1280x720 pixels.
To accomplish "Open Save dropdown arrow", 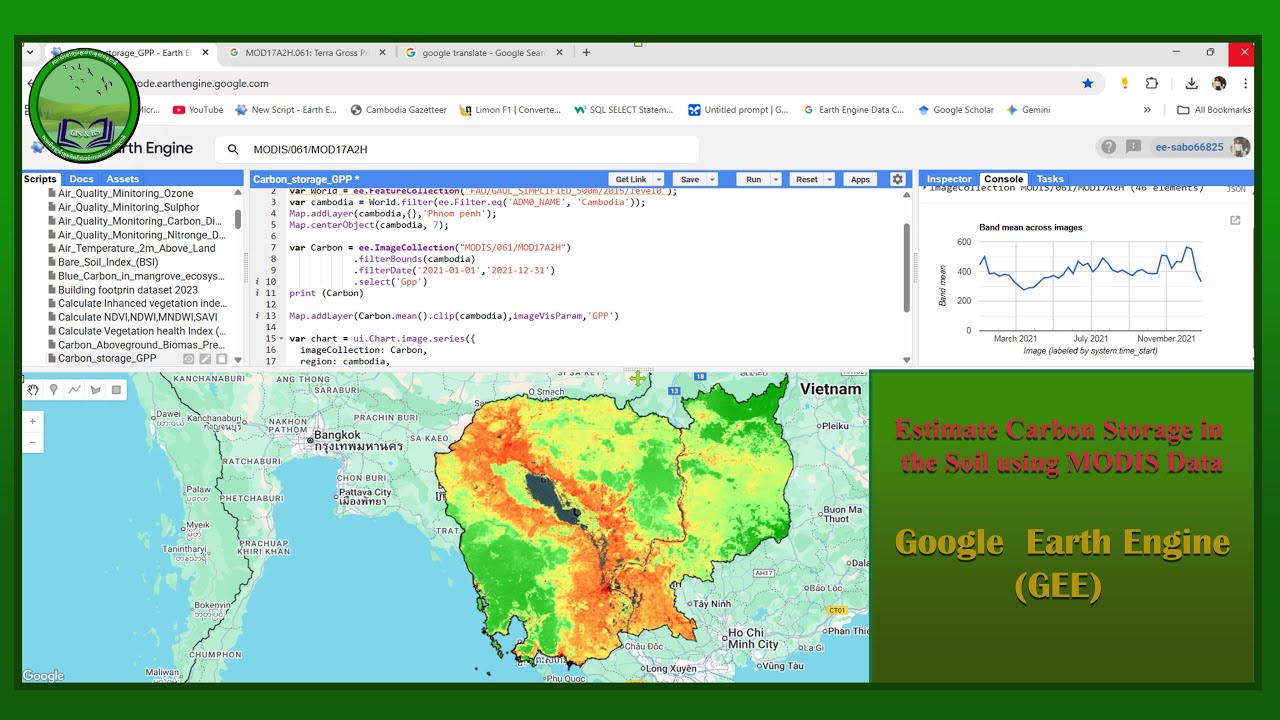I will click(712, 179).
